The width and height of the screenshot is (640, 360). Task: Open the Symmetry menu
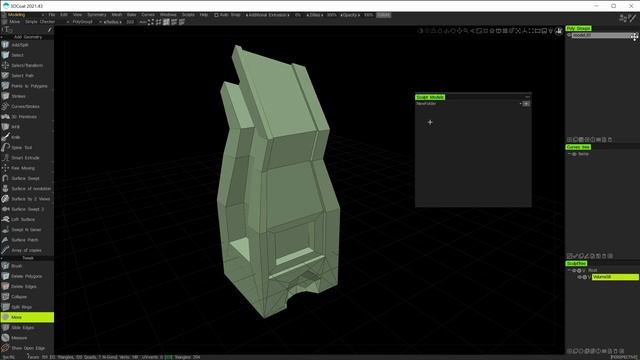tap(97, 15)
